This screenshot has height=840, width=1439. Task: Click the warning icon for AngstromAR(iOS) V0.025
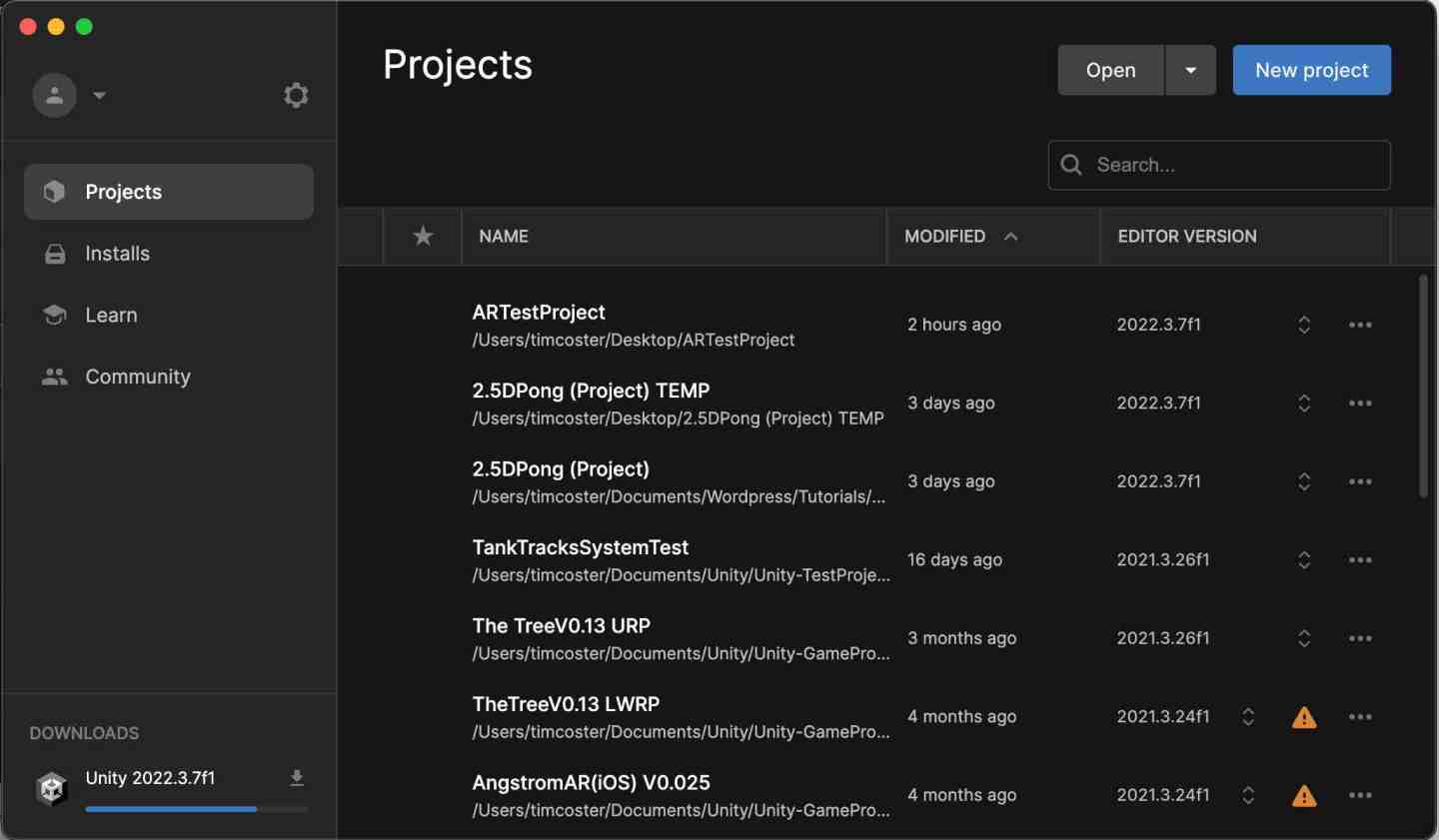[x=1304, y=796]
